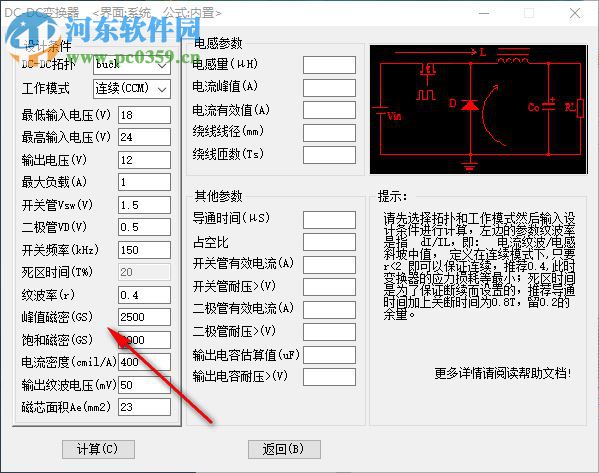Click the 占空比 duty cycle field
This screenshot has height=473, width=599.
pyautogui.click(x=329, y=242)
